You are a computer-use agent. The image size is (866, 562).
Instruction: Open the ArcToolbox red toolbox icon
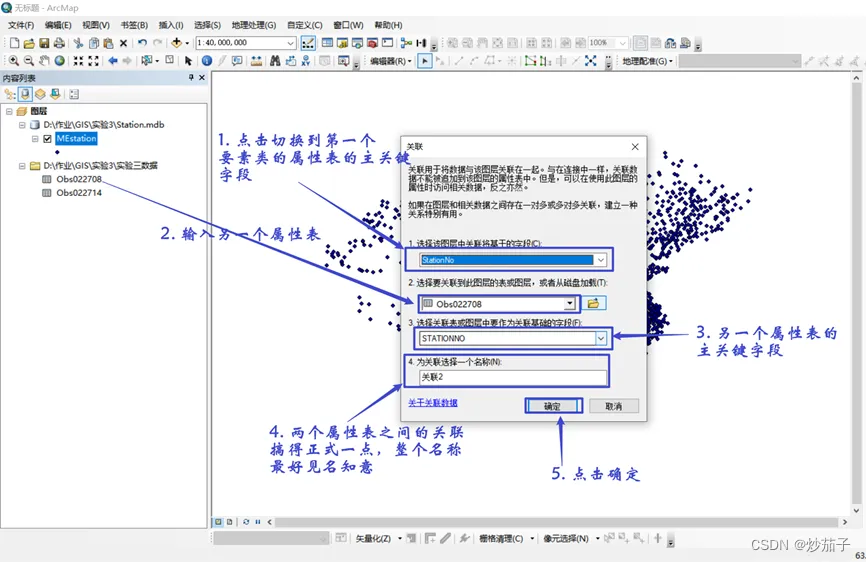tap(372, 43)
